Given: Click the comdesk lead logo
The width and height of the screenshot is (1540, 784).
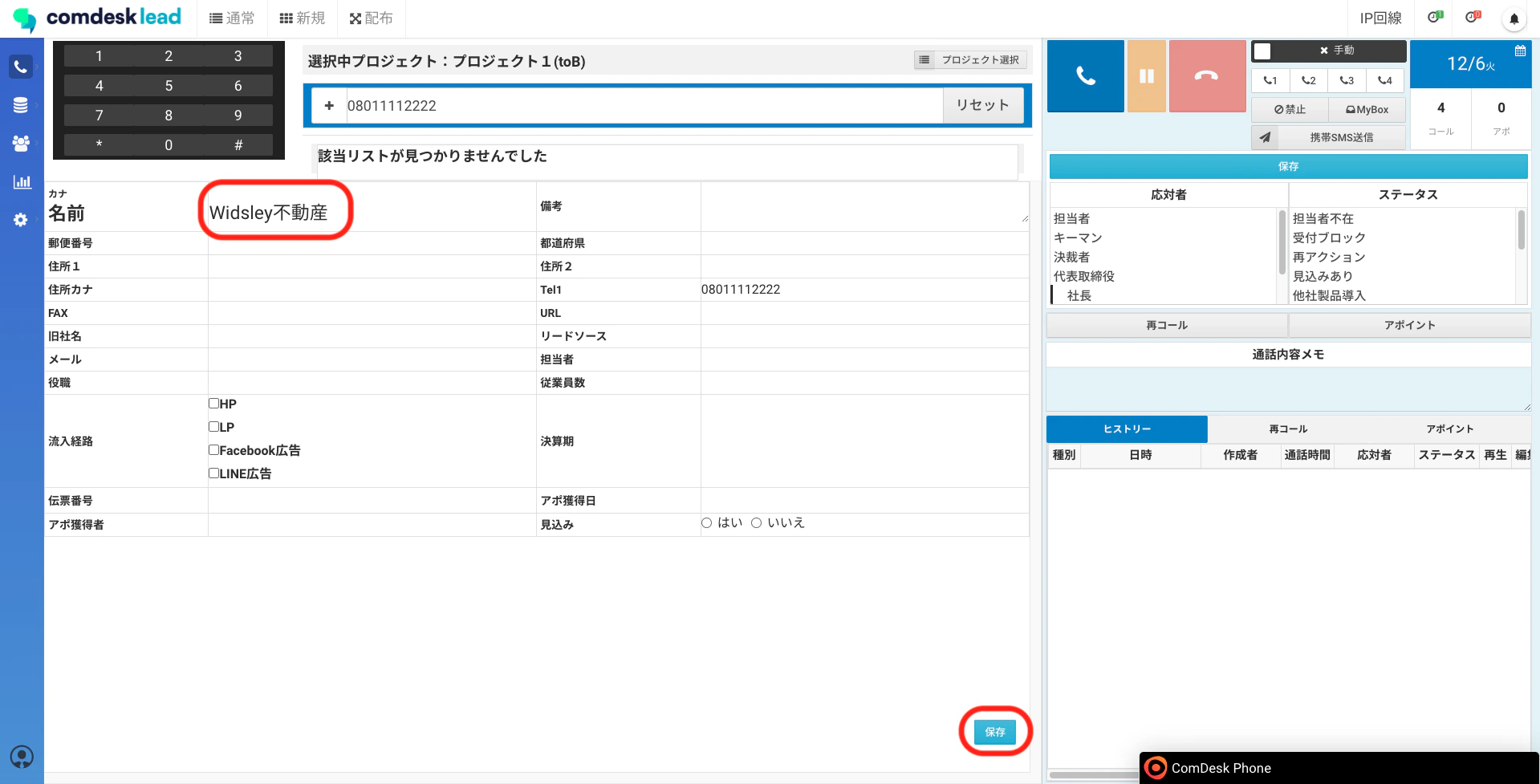Looking at the screenshot, I should pos(97,18).
